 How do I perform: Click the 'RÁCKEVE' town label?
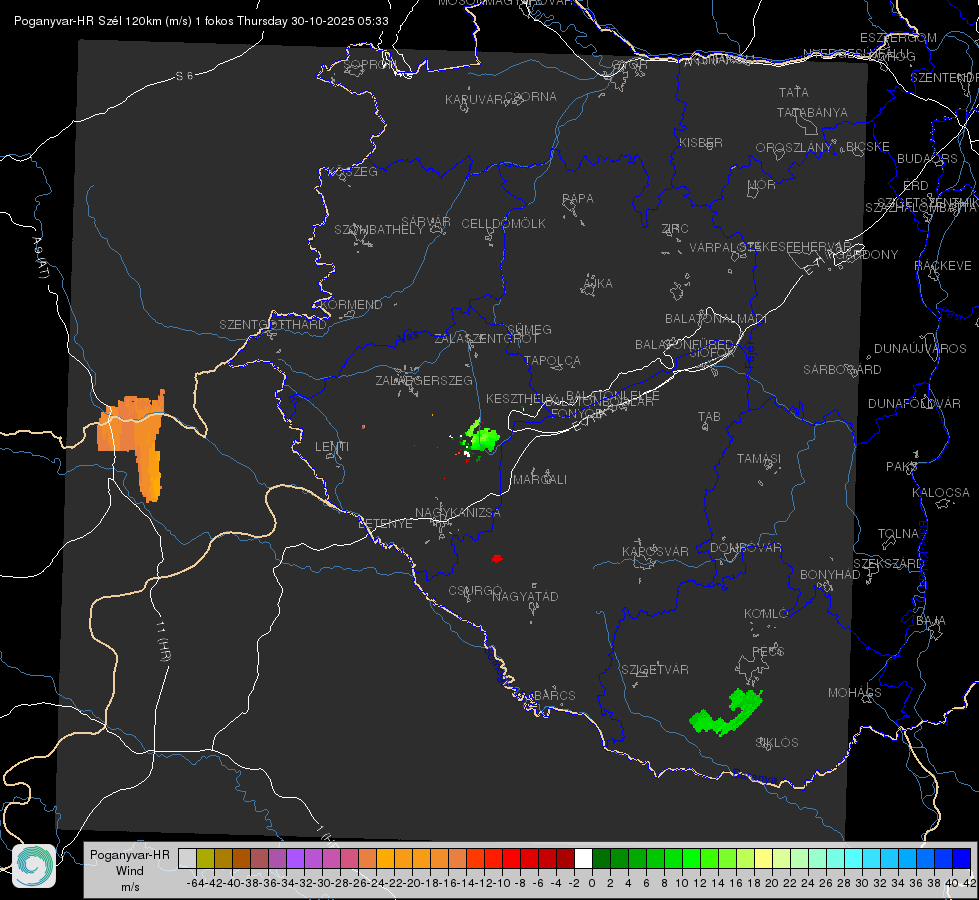(x=943, y=266)
